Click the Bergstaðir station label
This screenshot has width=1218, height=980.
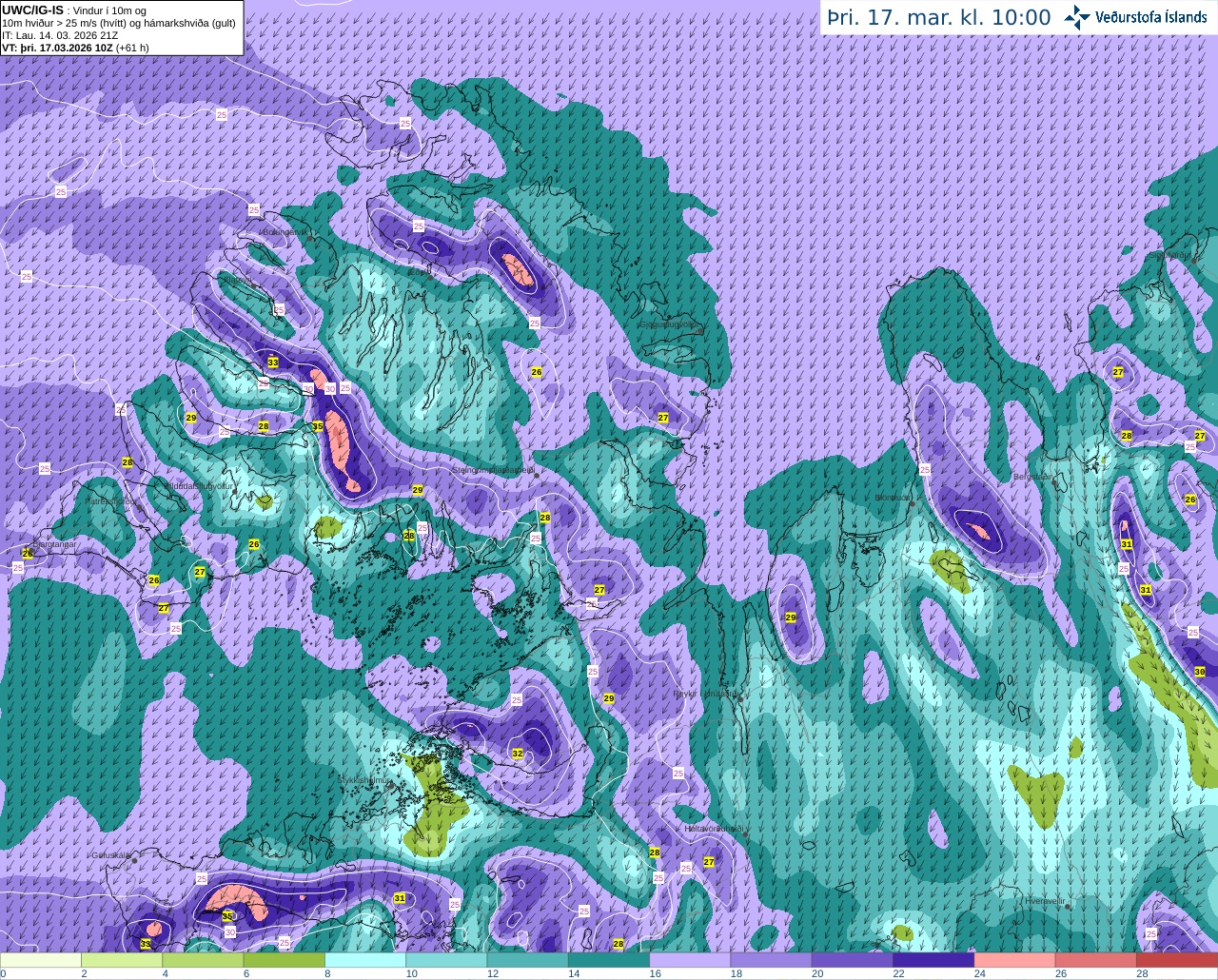point(1033,477)
